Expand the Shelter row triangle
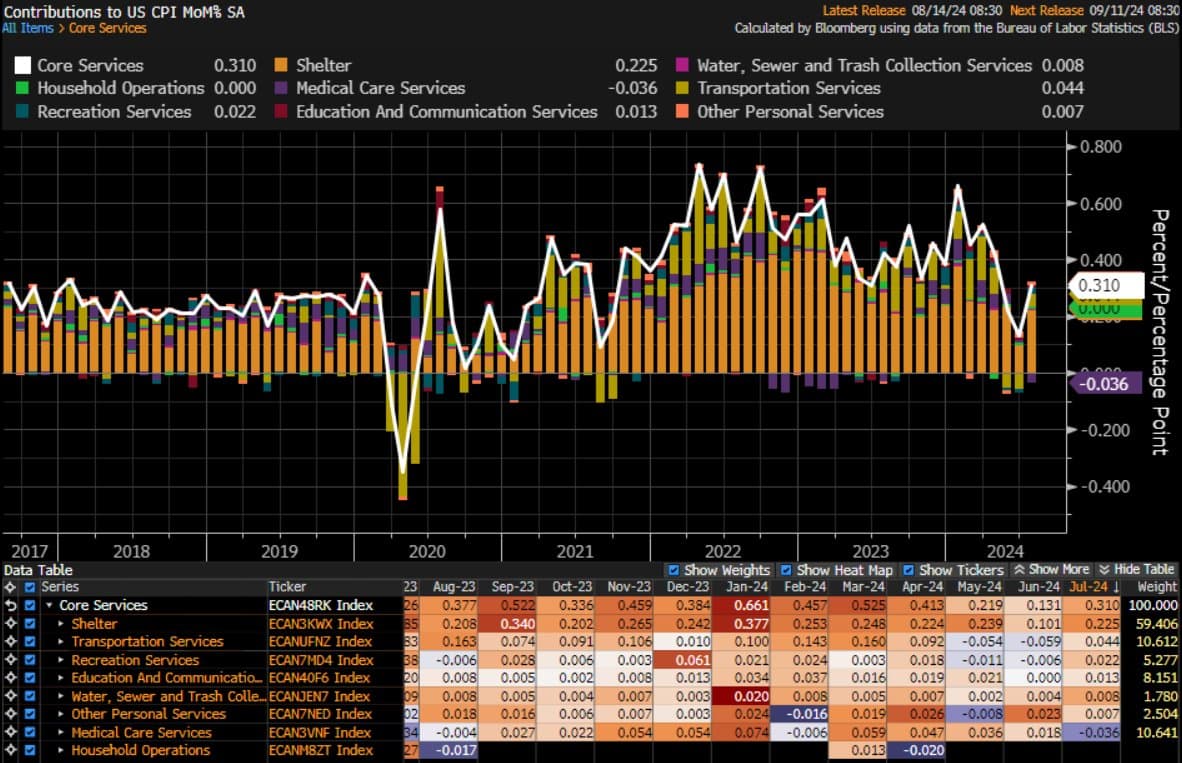Image resolution: width=1182 pixels, height=763 pixels. pos(61,624)
